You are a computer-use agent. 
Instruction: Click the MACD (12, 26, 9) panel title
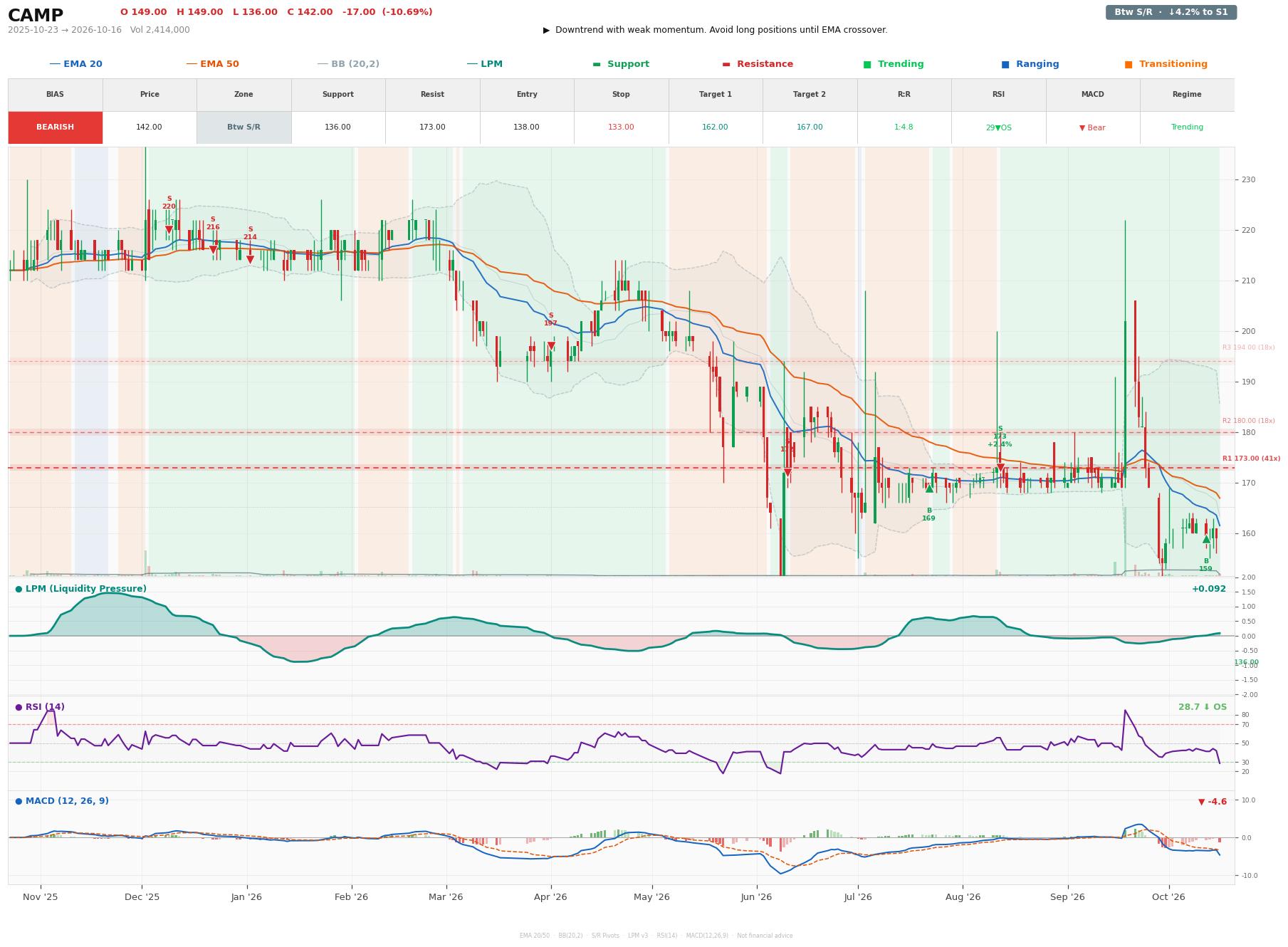tap(62, 801)
